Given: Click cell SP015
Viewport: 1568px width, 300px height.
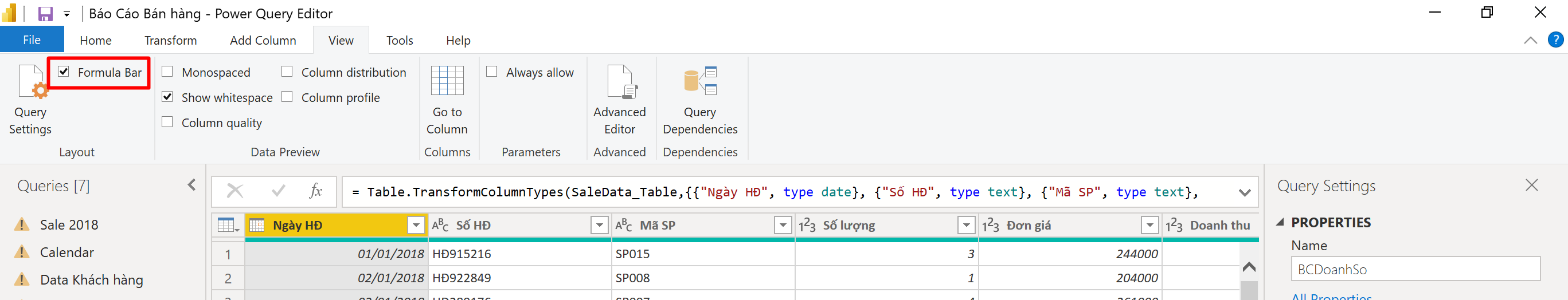Looking at the screenshot, I should point(703,254).
